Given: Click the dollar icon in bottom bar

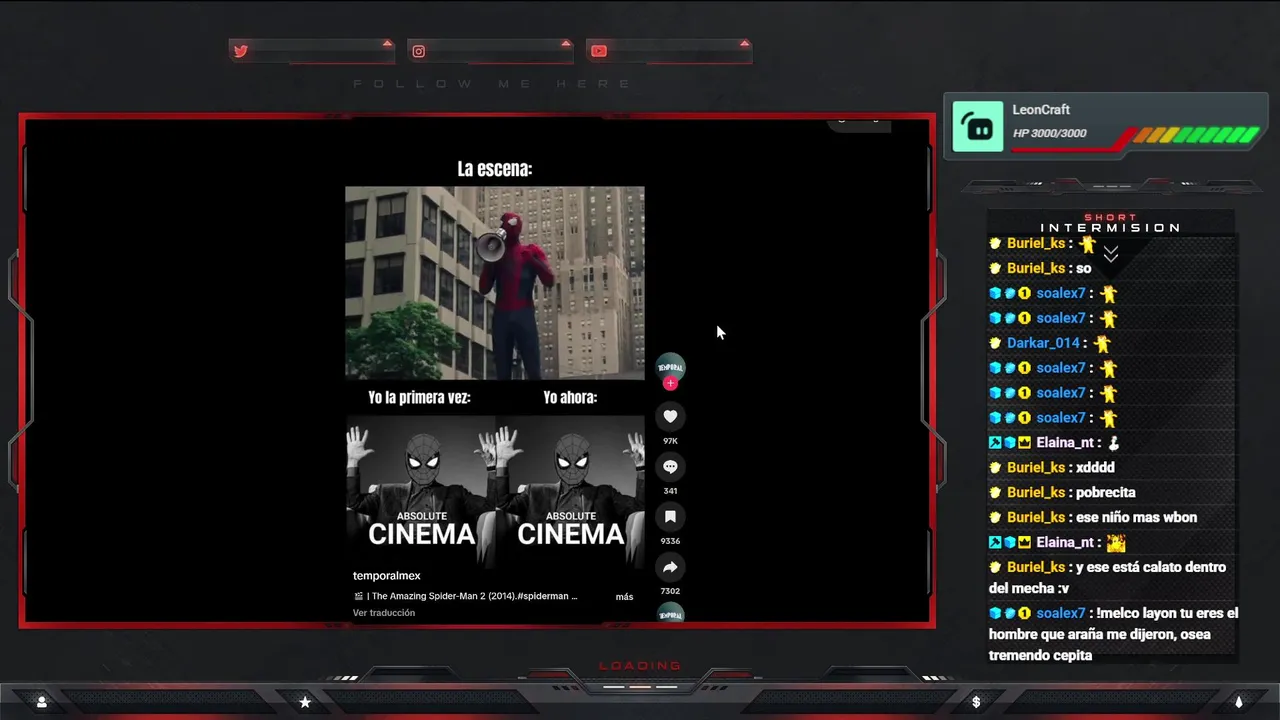Looking at the screenshot, I should 976,702.
